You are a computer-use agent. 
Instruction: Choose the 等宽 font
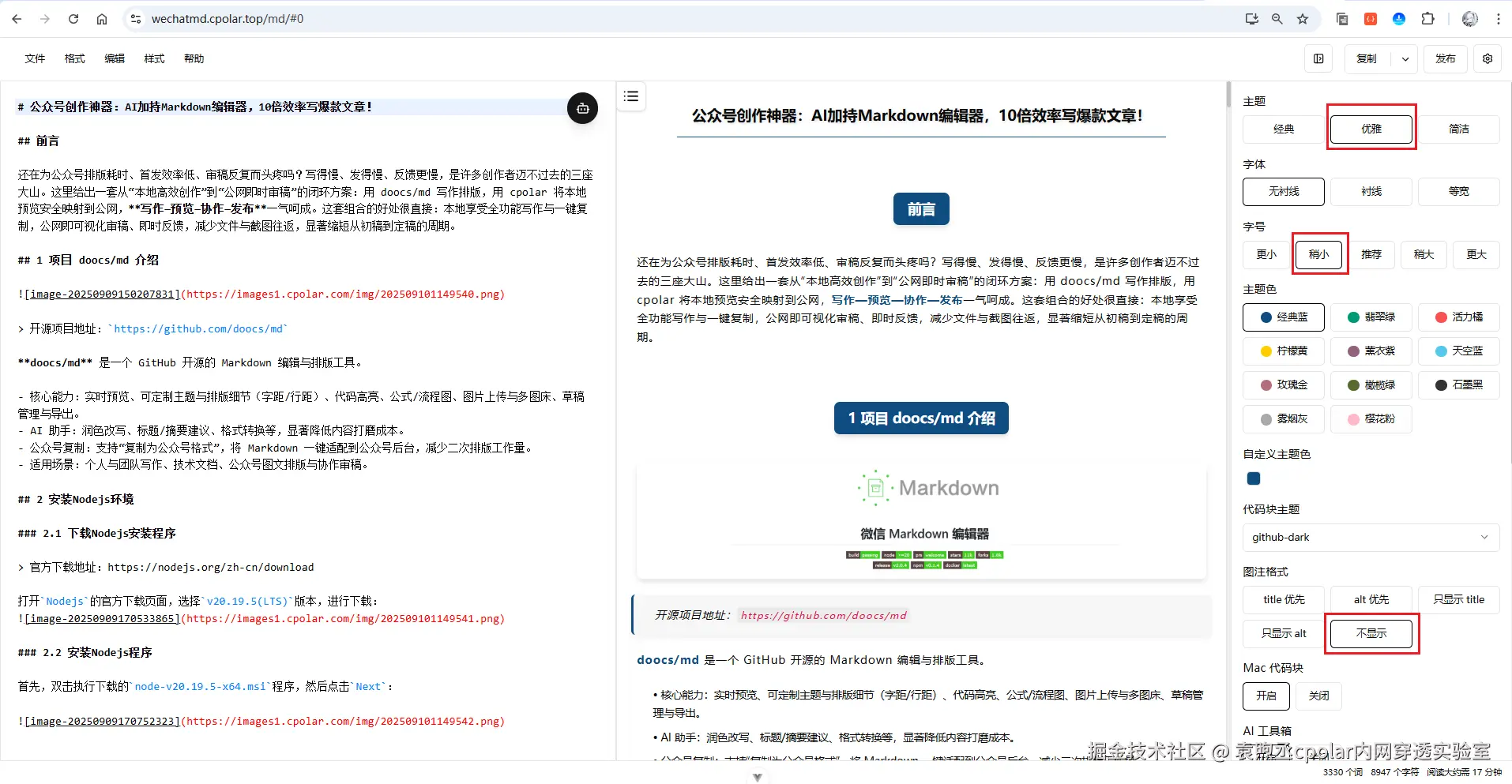[x=1459, y=192]
